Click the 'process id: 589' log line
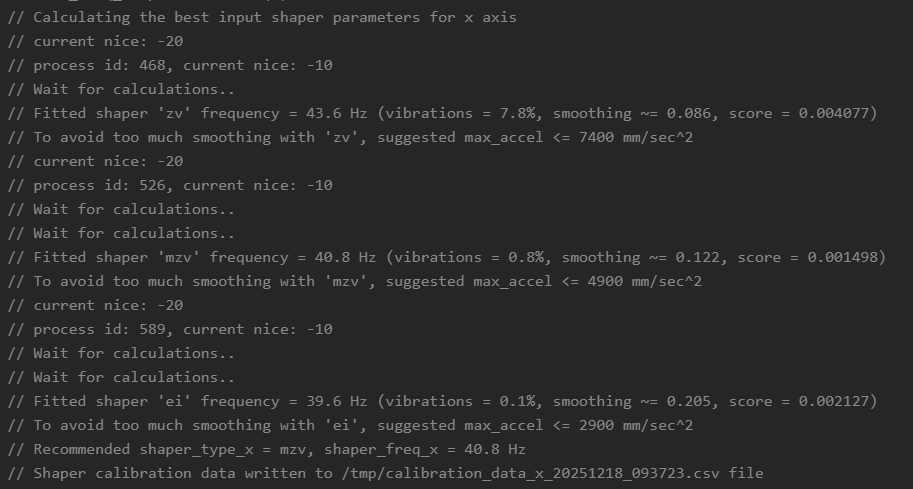Image resolution: width=913 pixels, height=489 pixels. tap(183, 329)
